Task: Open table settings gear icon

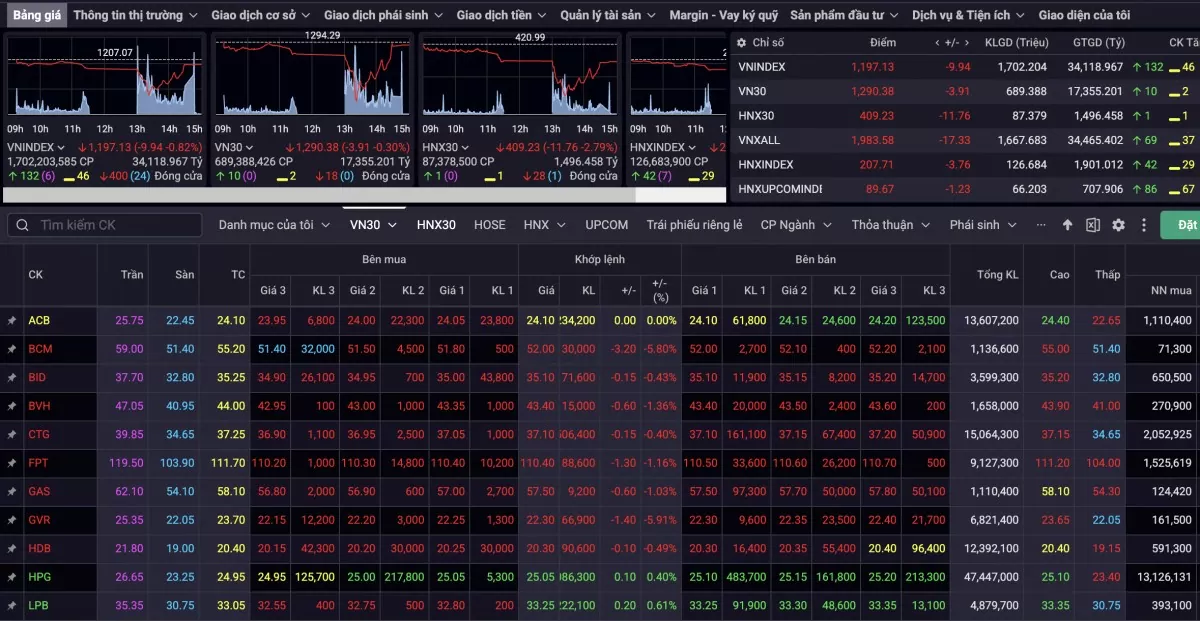Action: coord(1119,225)
